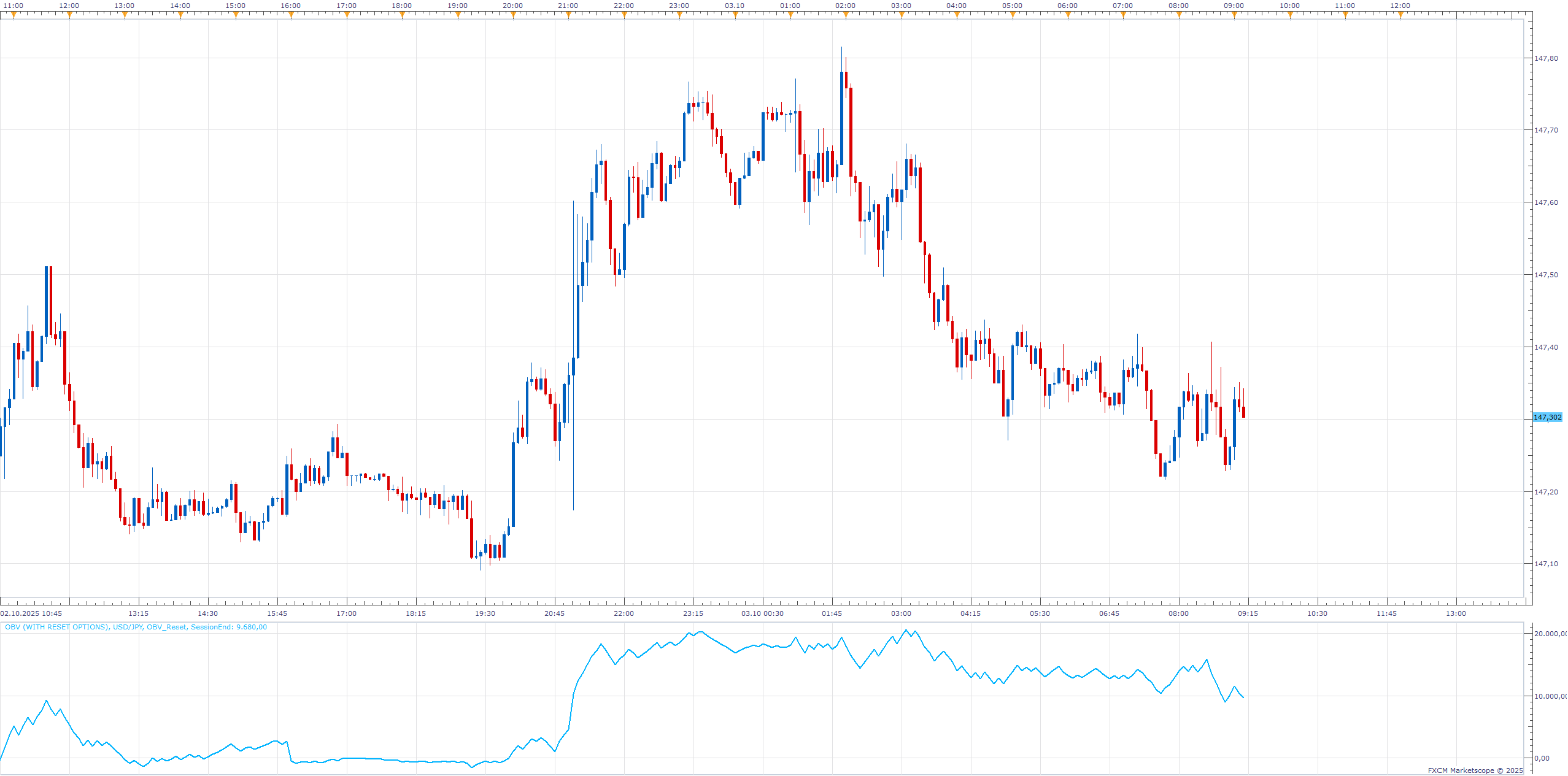Select the 04:15 time axis label
1568x776 pixels.
[x=971, y=613]
